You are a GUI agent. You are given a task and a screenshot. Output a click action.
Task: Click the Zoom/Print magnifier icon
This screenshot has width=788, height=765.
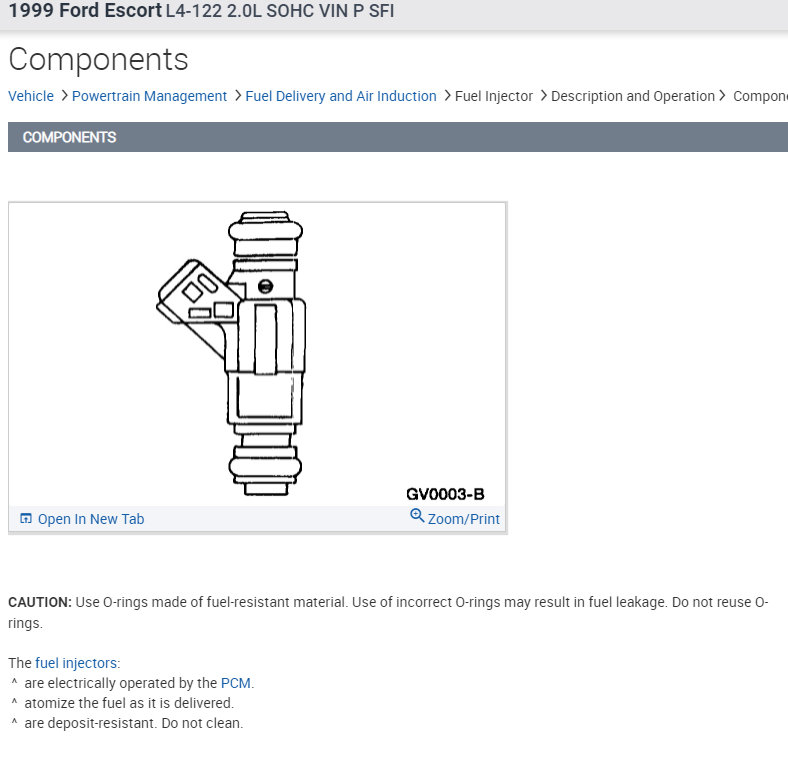417,516
